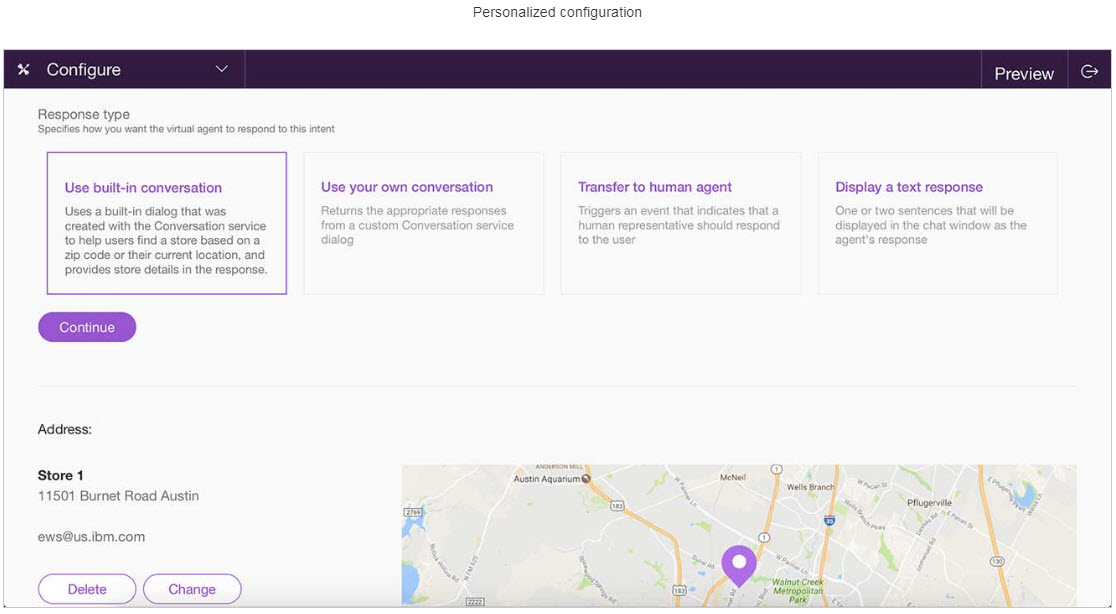Click the Interstate 35 shield on the map
Image resolution: width=1116 pixels, height=614 pixels.
point(829,521)
